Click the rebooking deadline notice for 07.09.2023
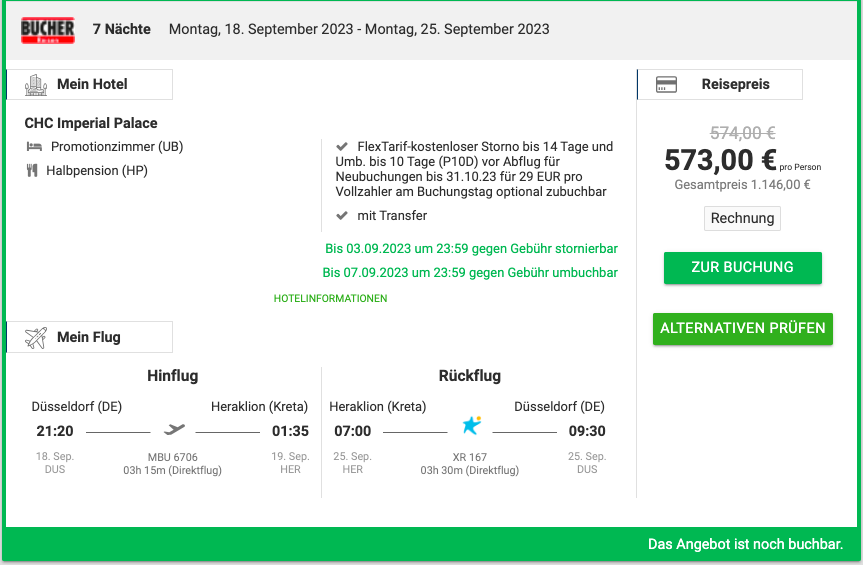863x565 pixels. pyautogui.click(x=470, y=273)
